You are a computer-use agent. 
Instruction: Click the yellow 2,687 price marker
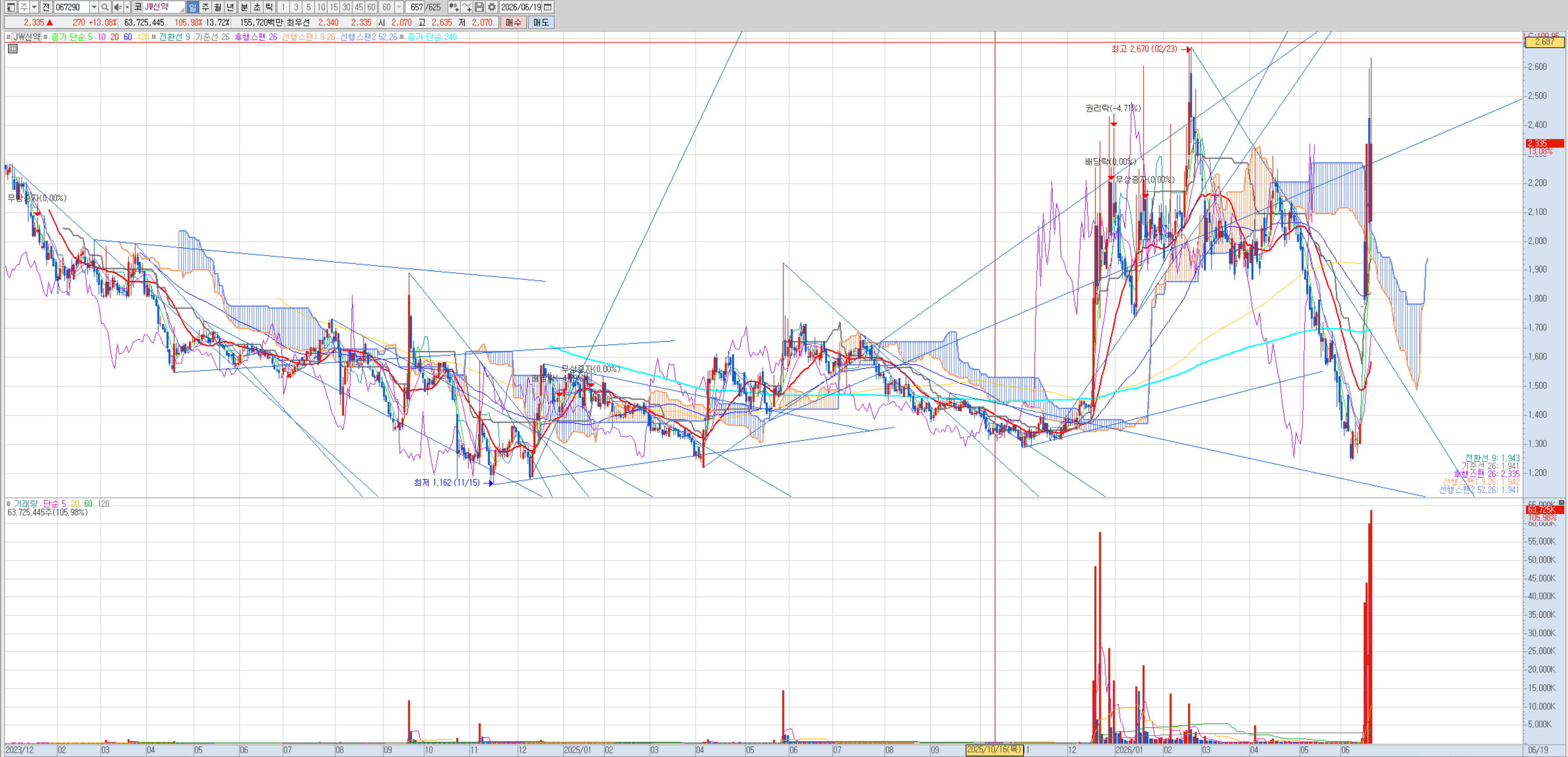pyautogui.click(x=1544, y=42)
